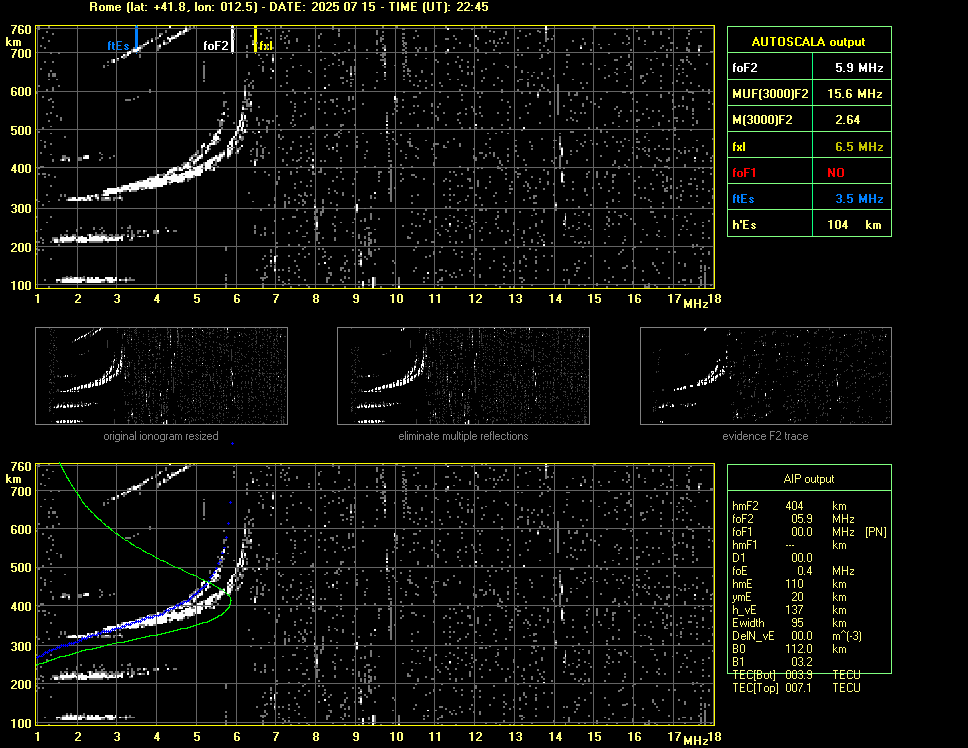Select the Rome date and time title text
This screenshot has width=968, height=748.
[289, 7]
